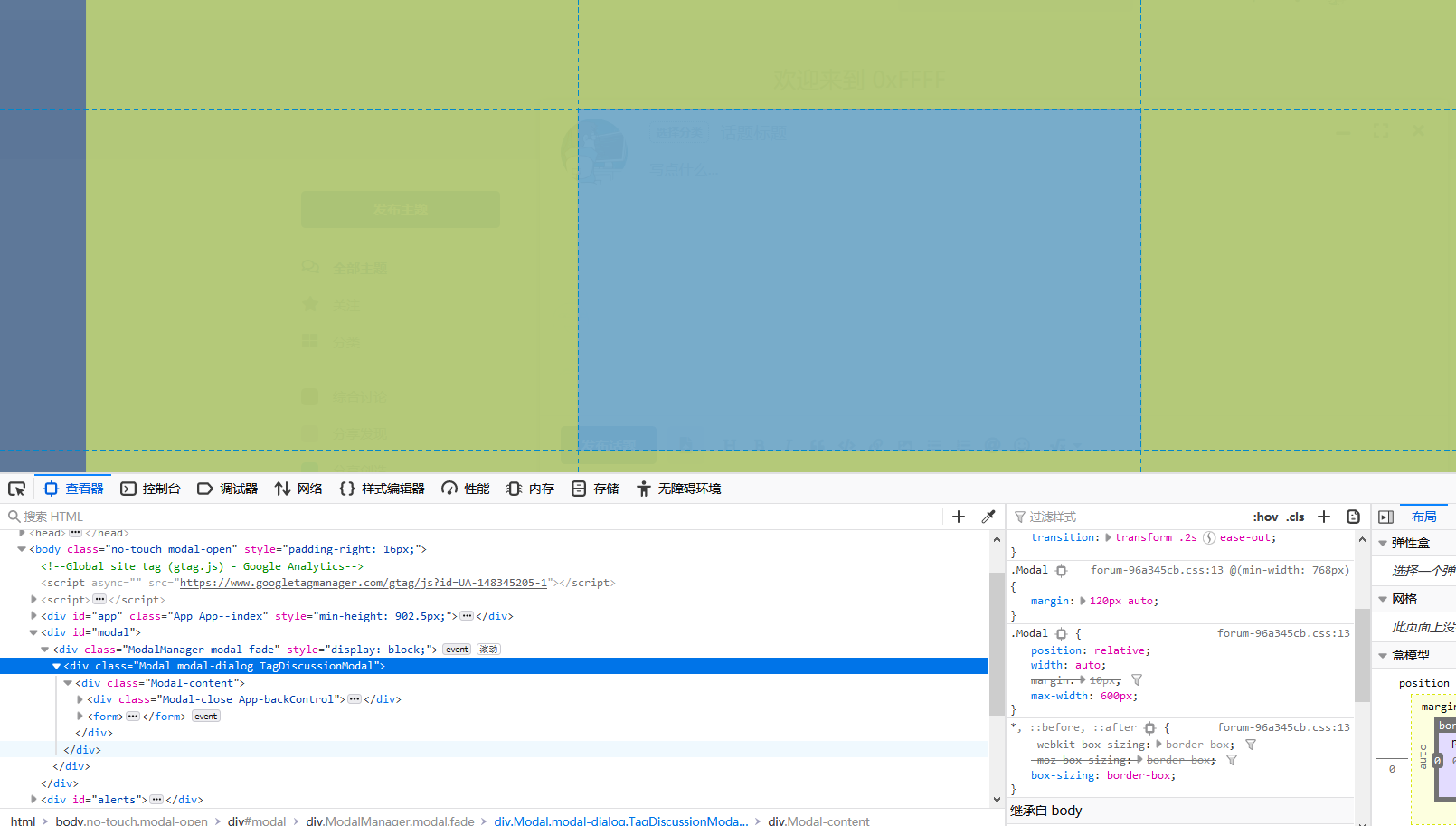Click ellipsis badge inside div id="app"
This screenshot has width=1456, height=826.
[467, 616]
